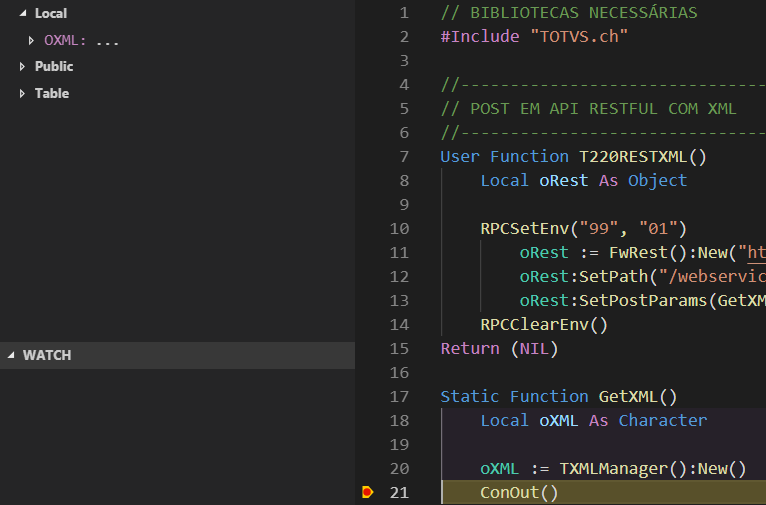Screen dimensions: 766x505
Task: Click TXMLManager on line 20
Action: point(613,469)
